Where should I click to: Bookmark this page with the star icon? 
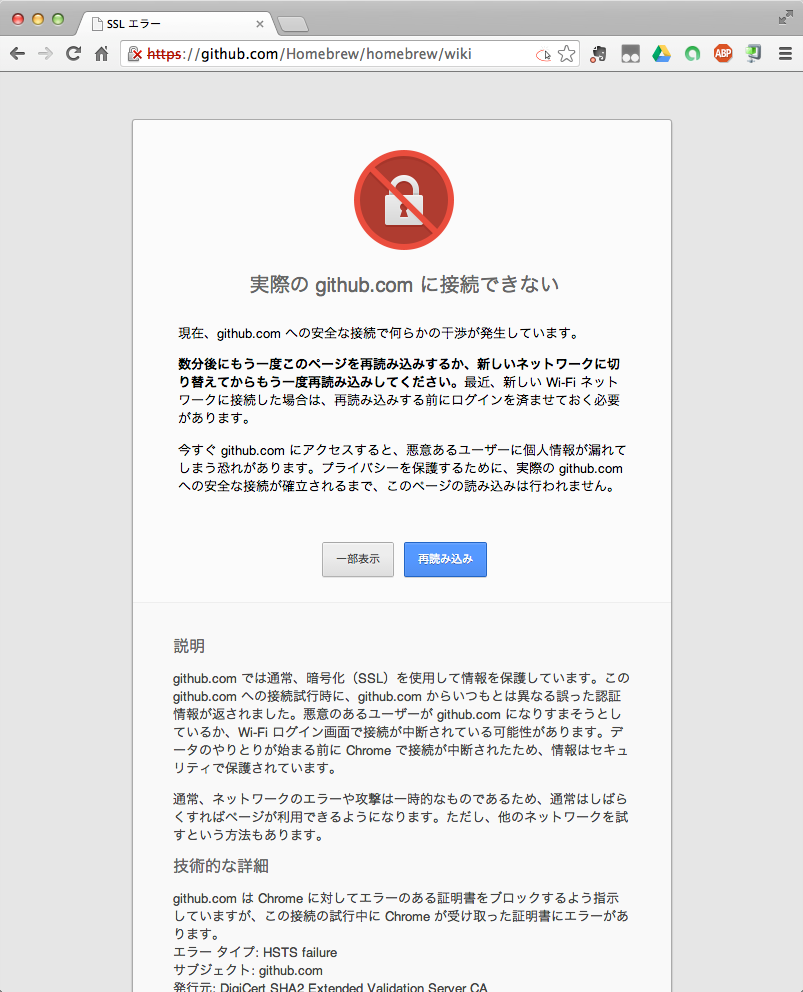click(566, 54)
